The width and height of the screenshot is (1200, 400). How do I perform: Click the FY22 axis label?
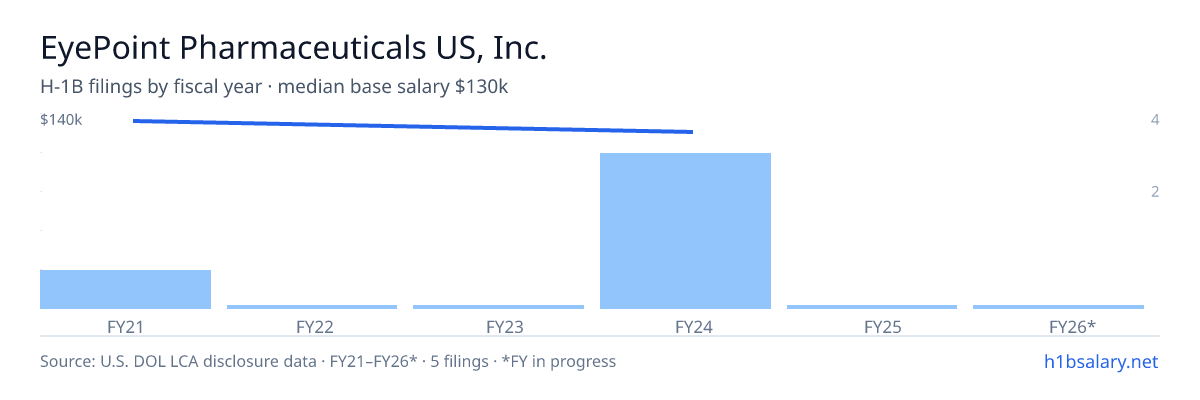(x=312, y=326)
